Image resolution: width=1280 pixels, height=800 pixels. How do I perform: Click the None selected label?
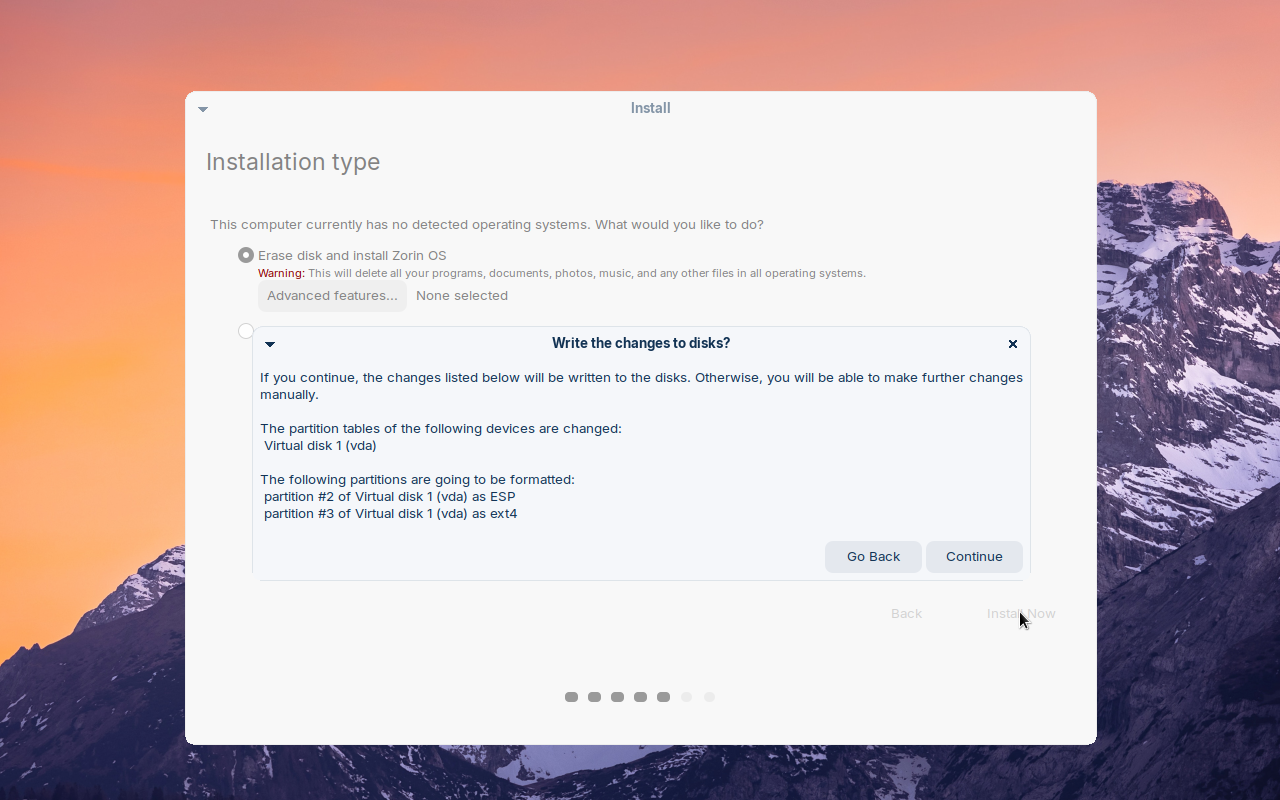click(462, 296)
